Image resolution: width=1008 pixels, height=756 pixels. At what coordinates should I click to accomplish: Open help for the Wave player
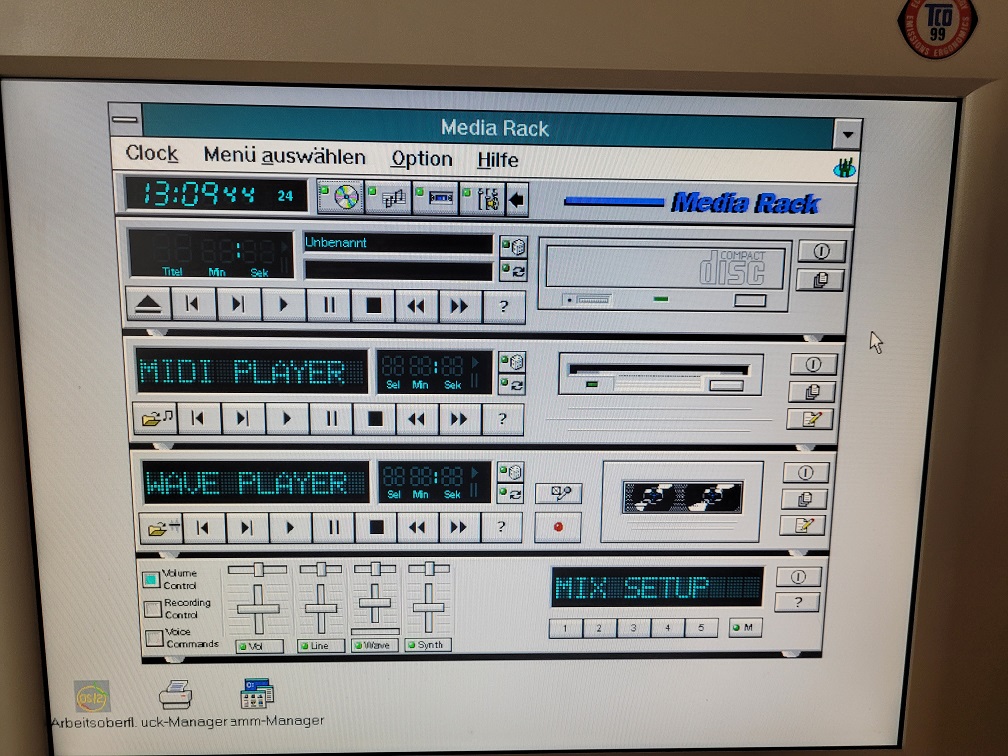point(501,528)
